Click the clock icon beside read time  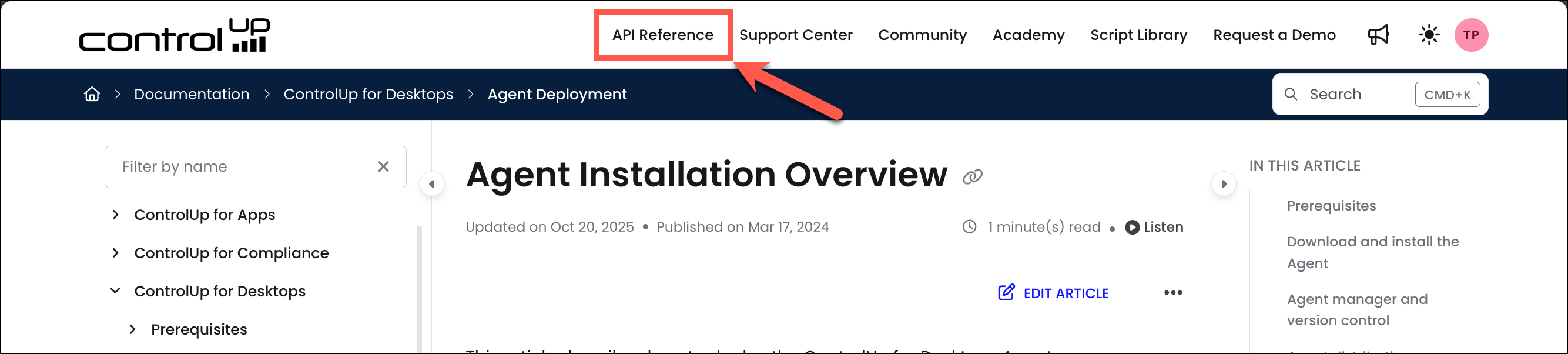click(969, 226)
